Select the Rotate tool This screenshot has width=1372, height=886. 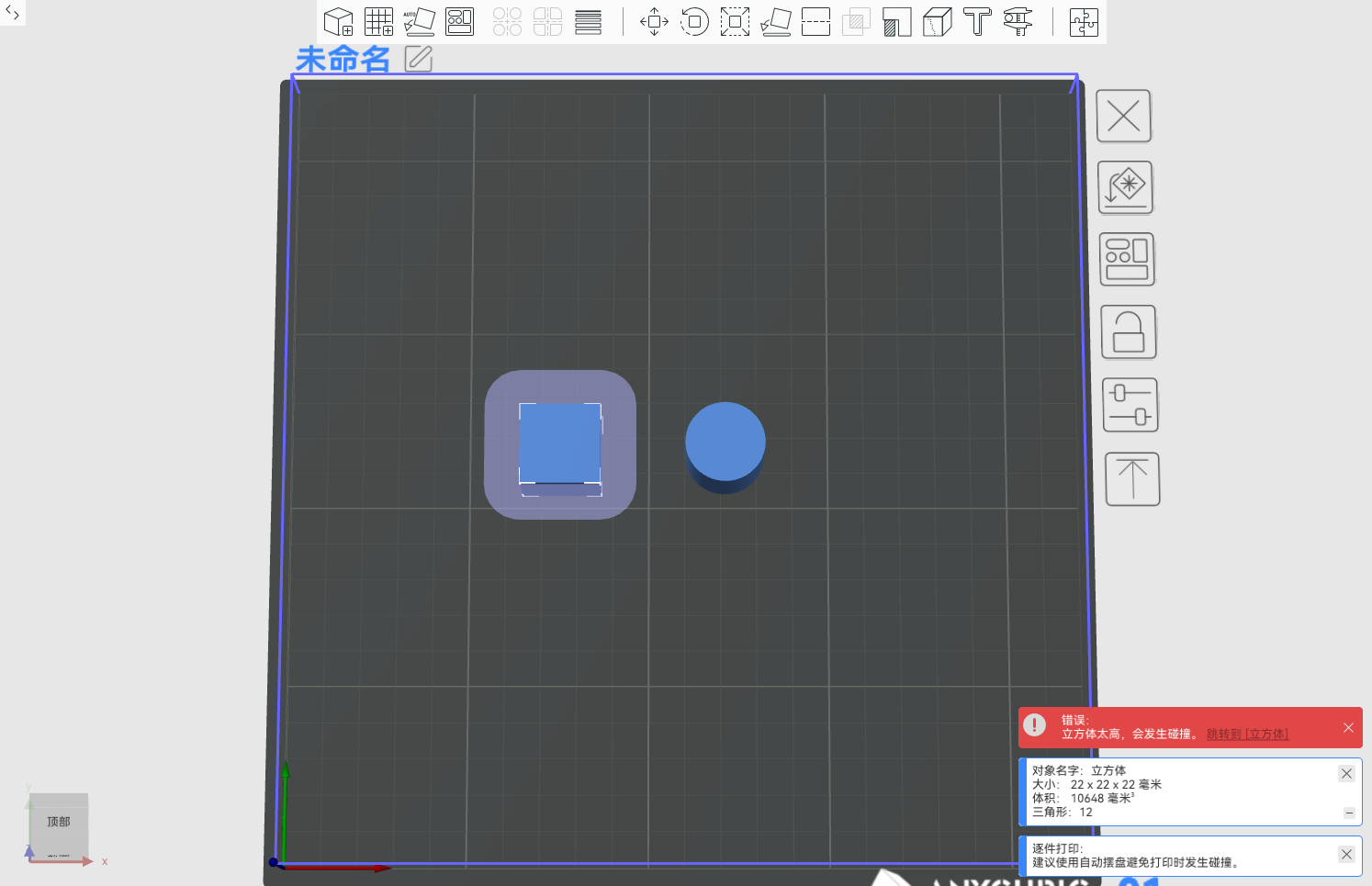point(694,21)
